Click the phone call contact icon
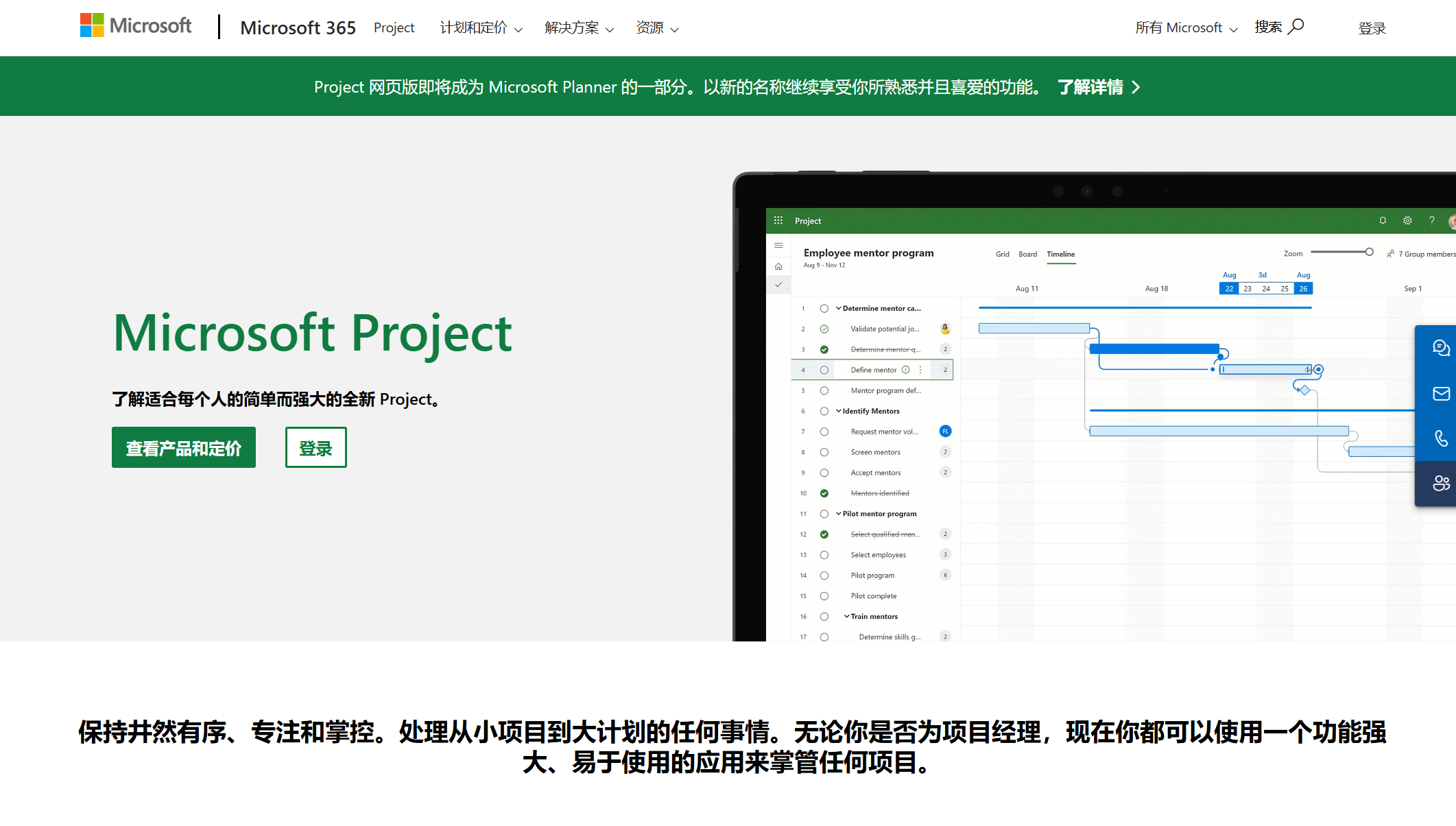1456x826 pixels. click(x=1440, y=438)
